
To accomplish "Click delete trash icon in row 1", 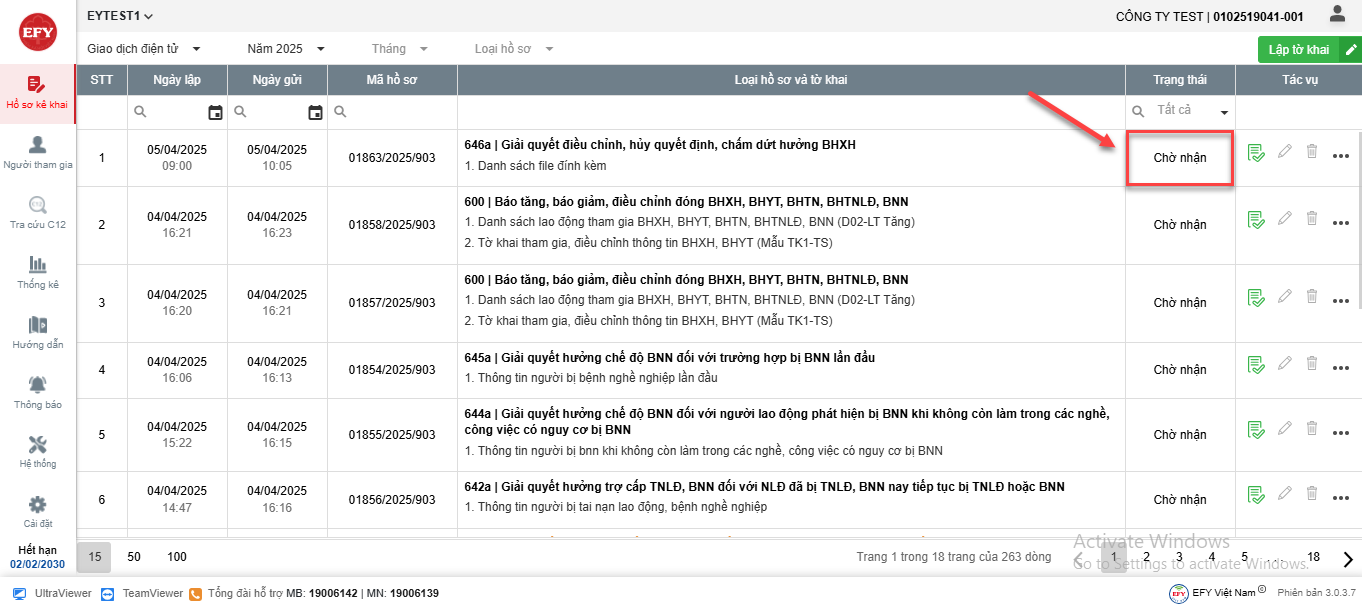I will (x=1312, y=153).
